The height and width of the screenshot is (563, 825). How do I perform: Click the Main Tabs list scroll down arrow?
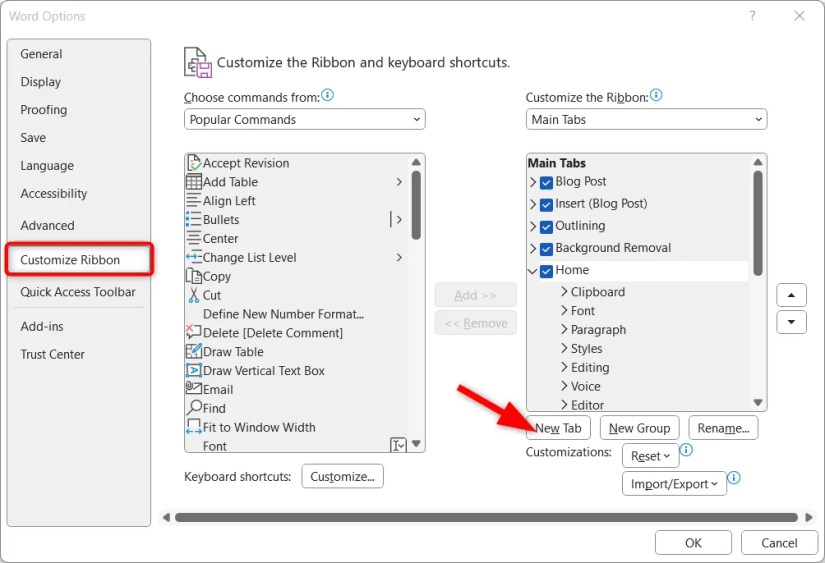pyautogui.click(x=758, y=403)
